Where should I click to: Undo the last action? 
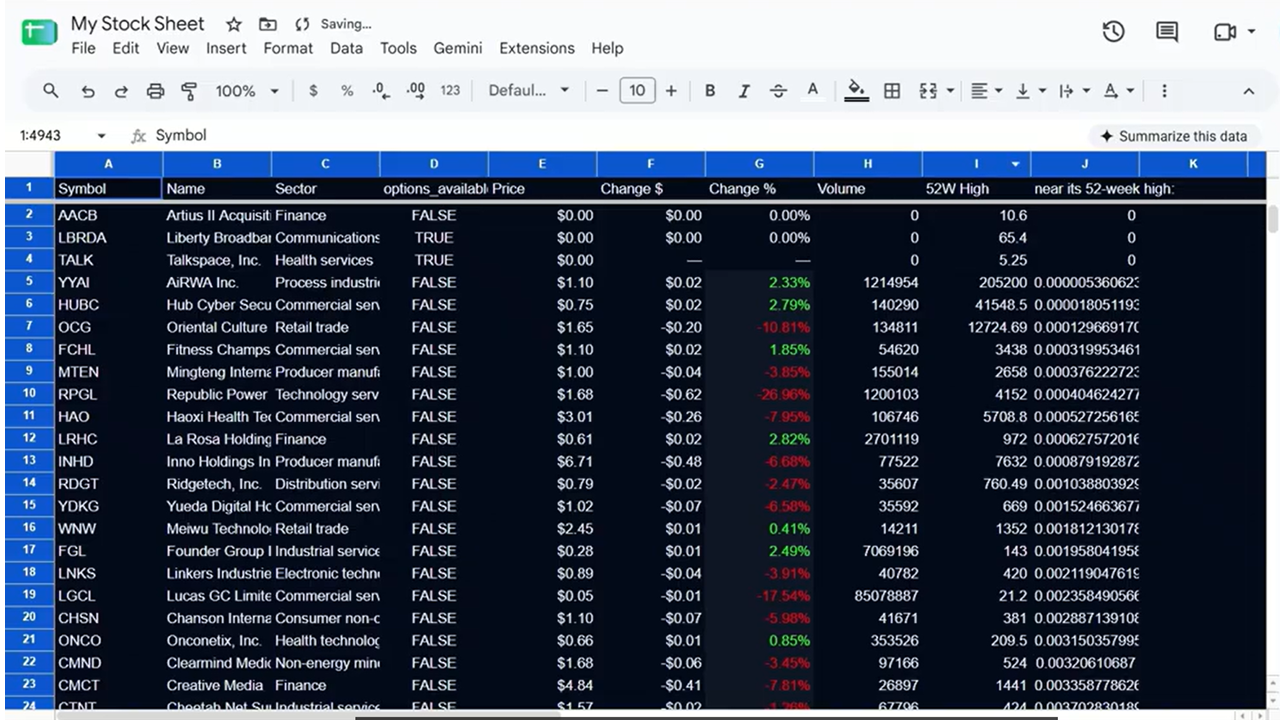(x=88, y=91)
